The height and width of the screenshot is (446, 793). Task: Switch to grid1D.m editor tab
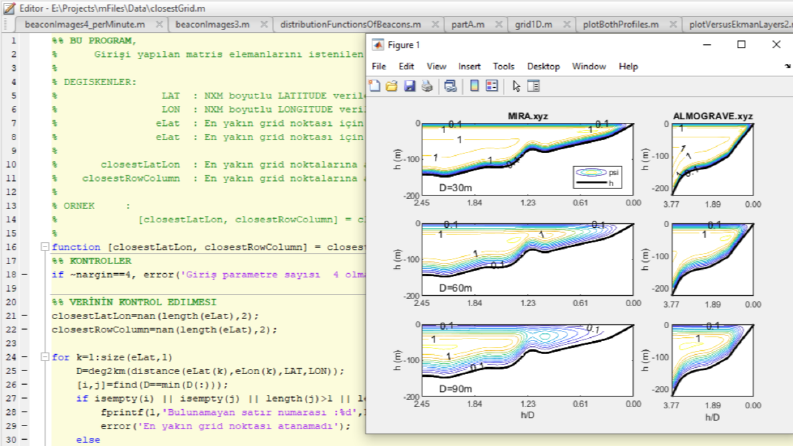point(534,24)
